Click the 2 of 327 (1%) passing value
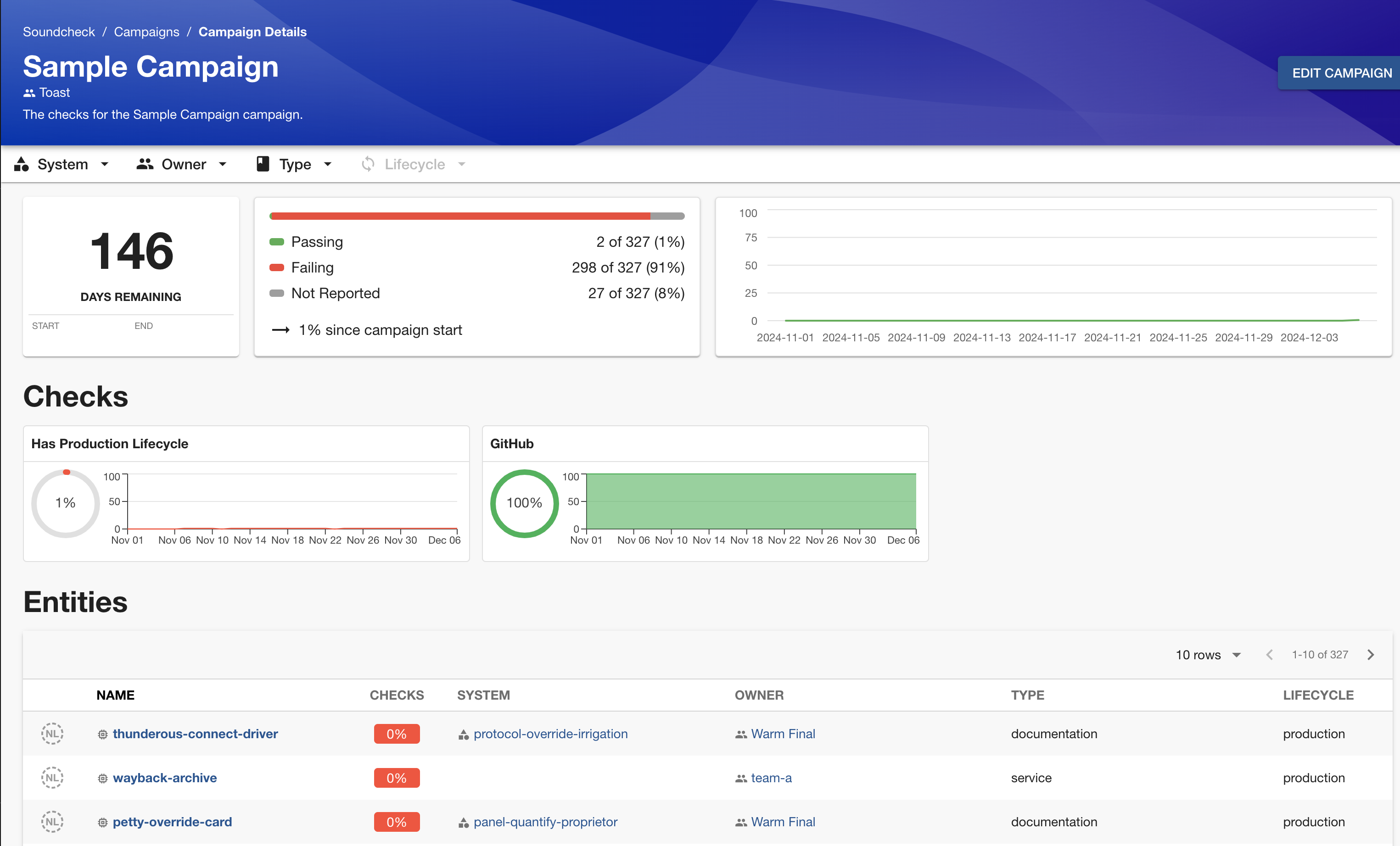Image resolution: width=1400 pixels, height=846 pixels. point(640,242)
